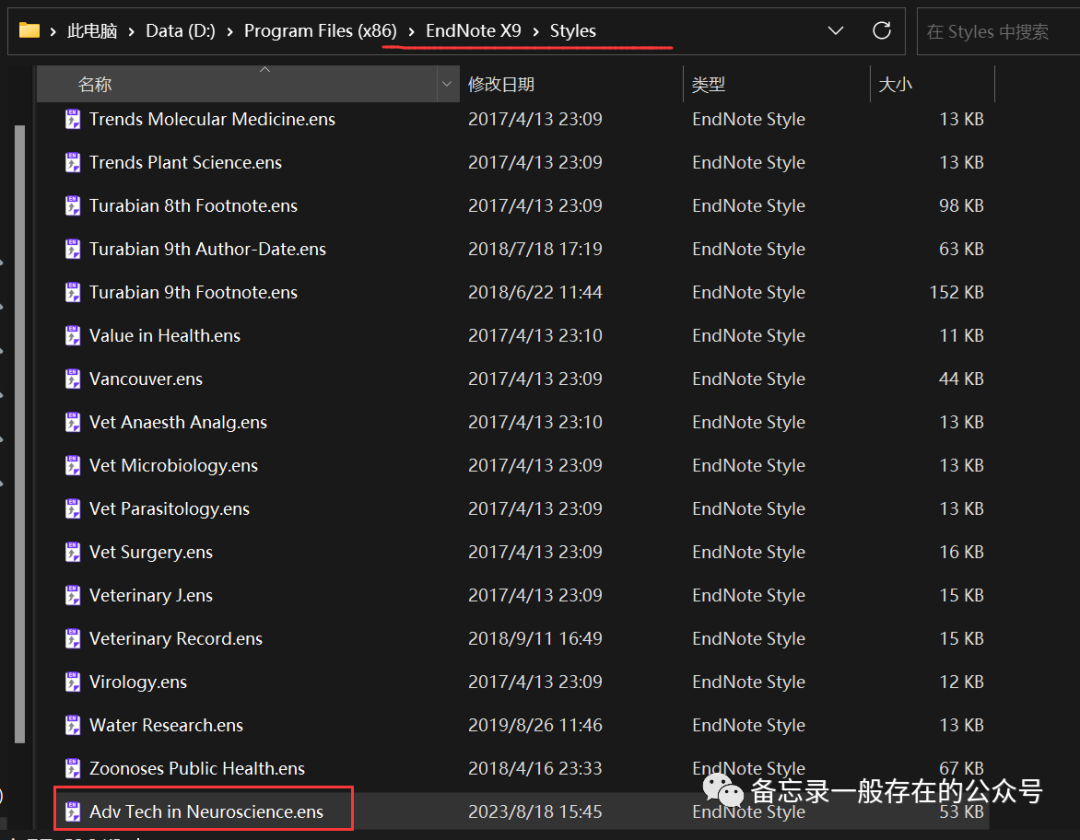Image resolution: width=1080 pixels, height=840 pixels.
Task: Go to Program Files (x86) breadcrumb
Action: pyautogui.click(x=320, y=31)
